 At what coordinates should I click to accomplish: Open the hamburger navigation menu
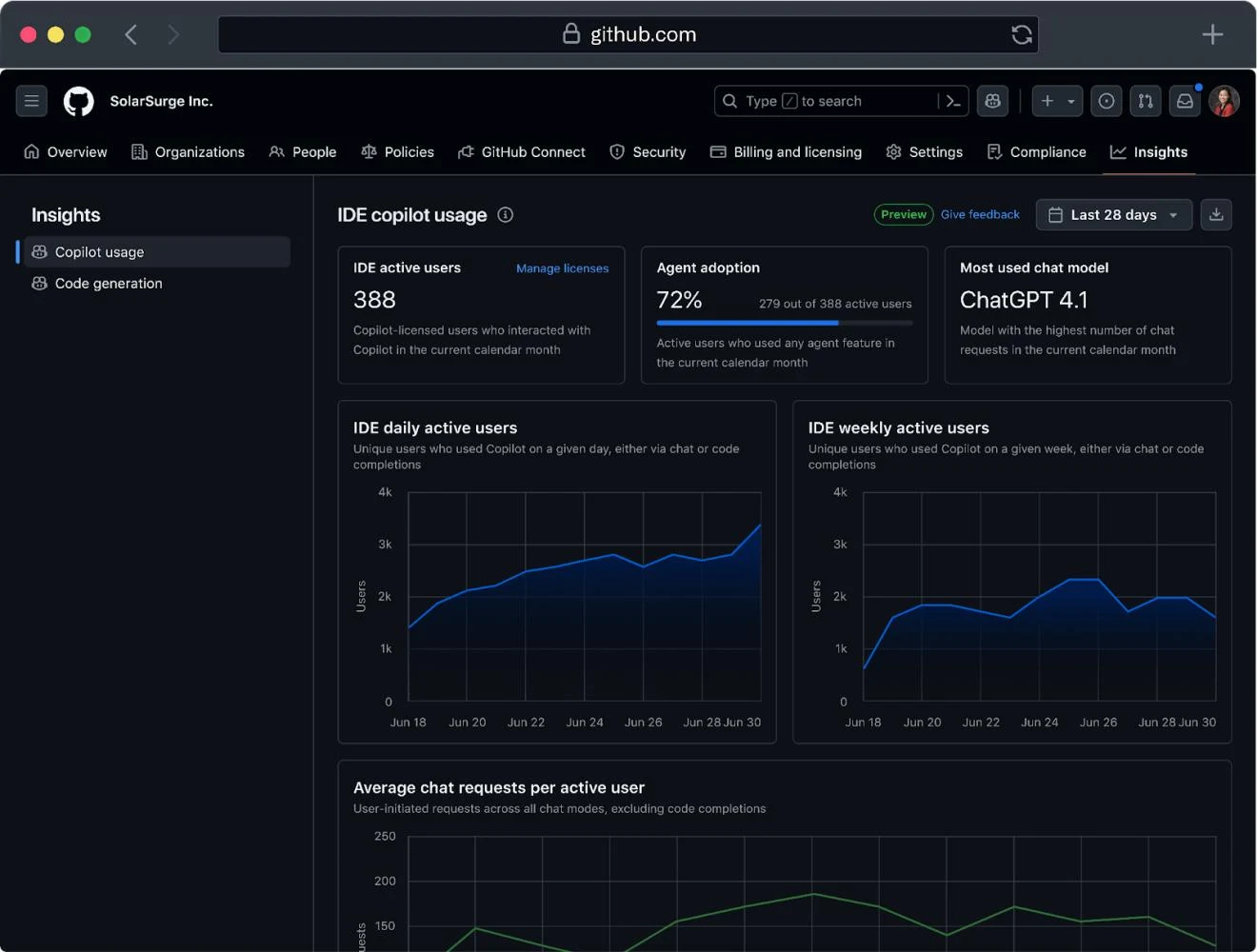click(31, 101)
